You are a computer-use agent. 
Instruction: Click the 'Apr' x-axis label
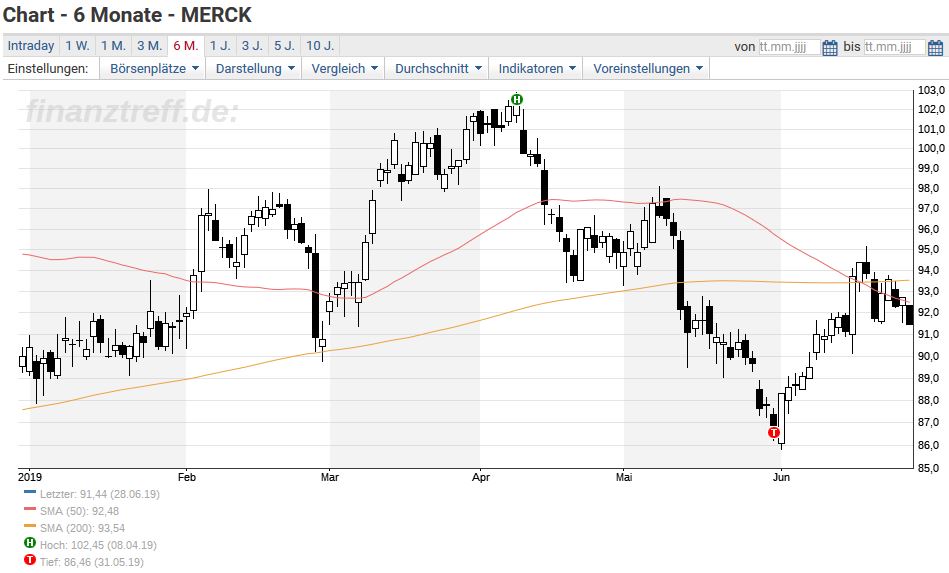coord(481,477)
